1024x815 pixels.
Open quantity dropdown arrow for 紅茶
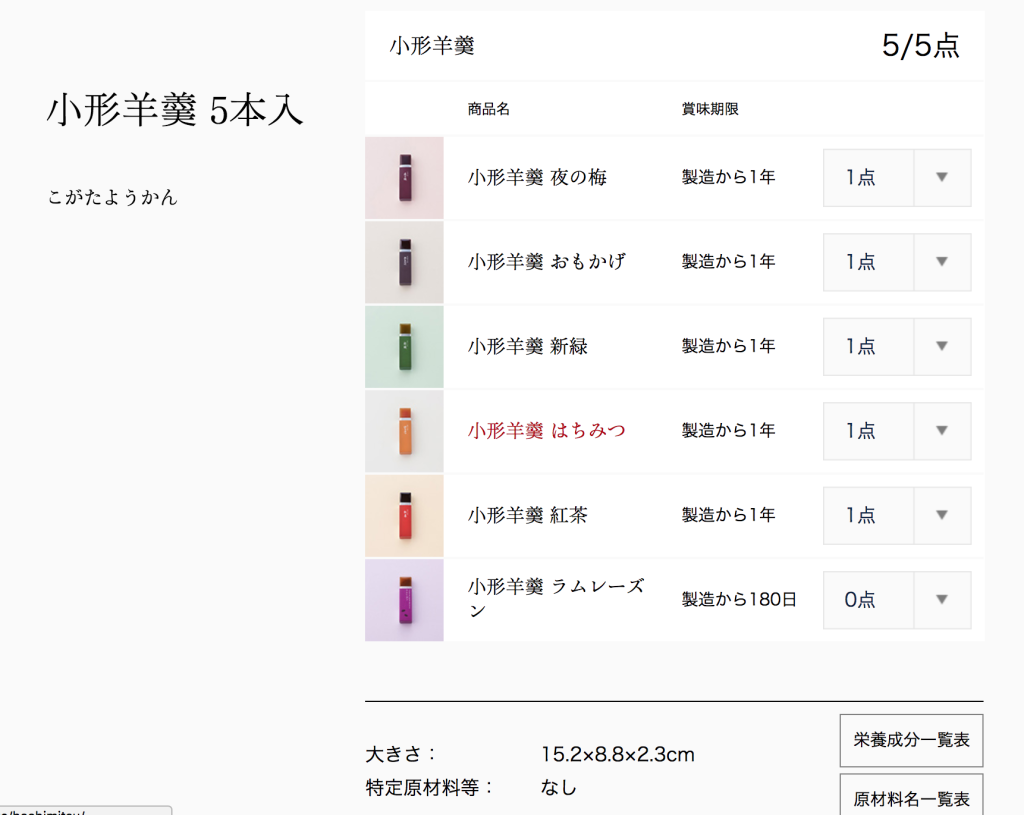[x=941, y=516]
